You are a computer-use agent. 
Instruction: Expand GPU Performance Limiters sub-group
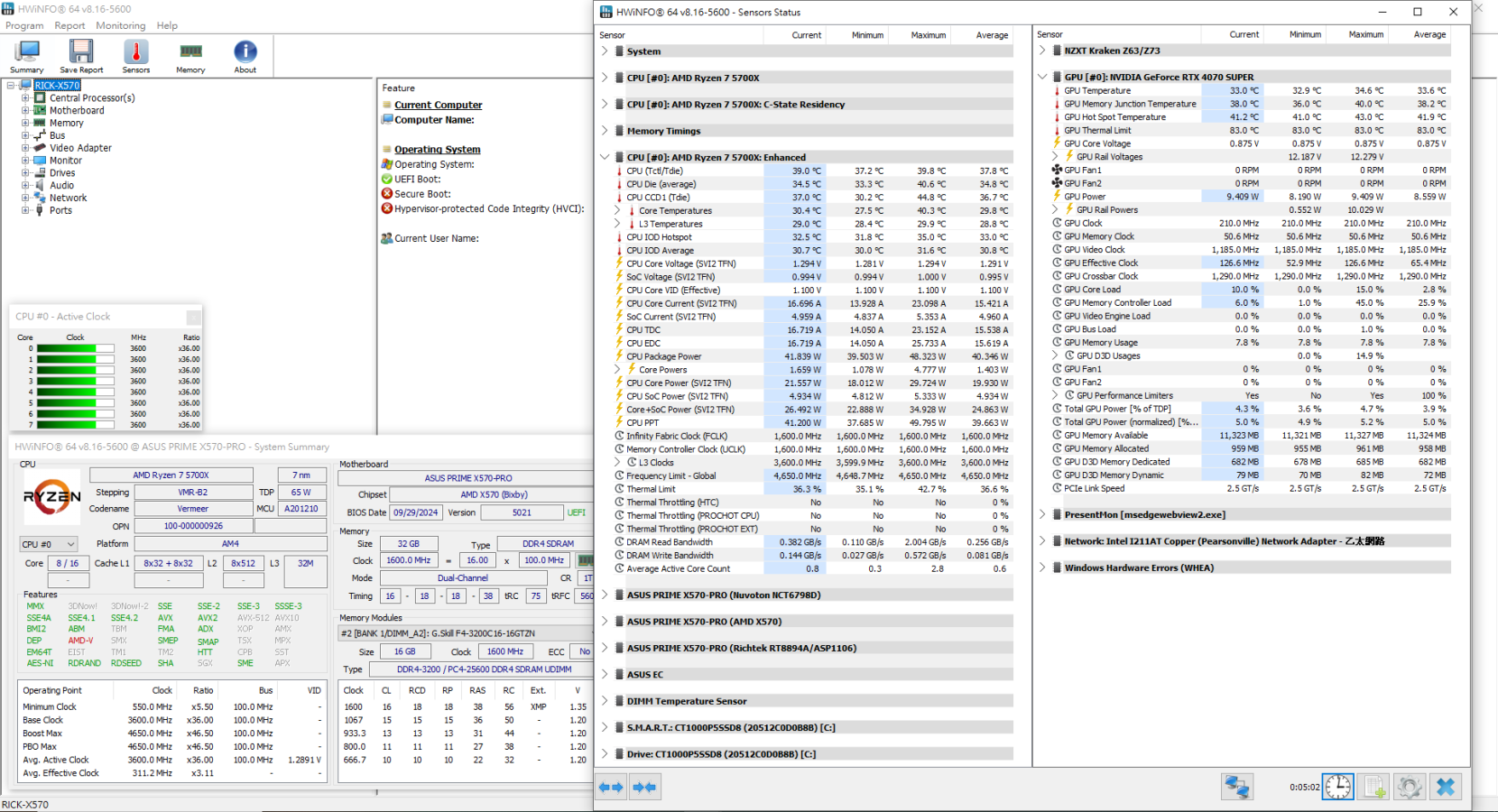(x=1056, y=395)
